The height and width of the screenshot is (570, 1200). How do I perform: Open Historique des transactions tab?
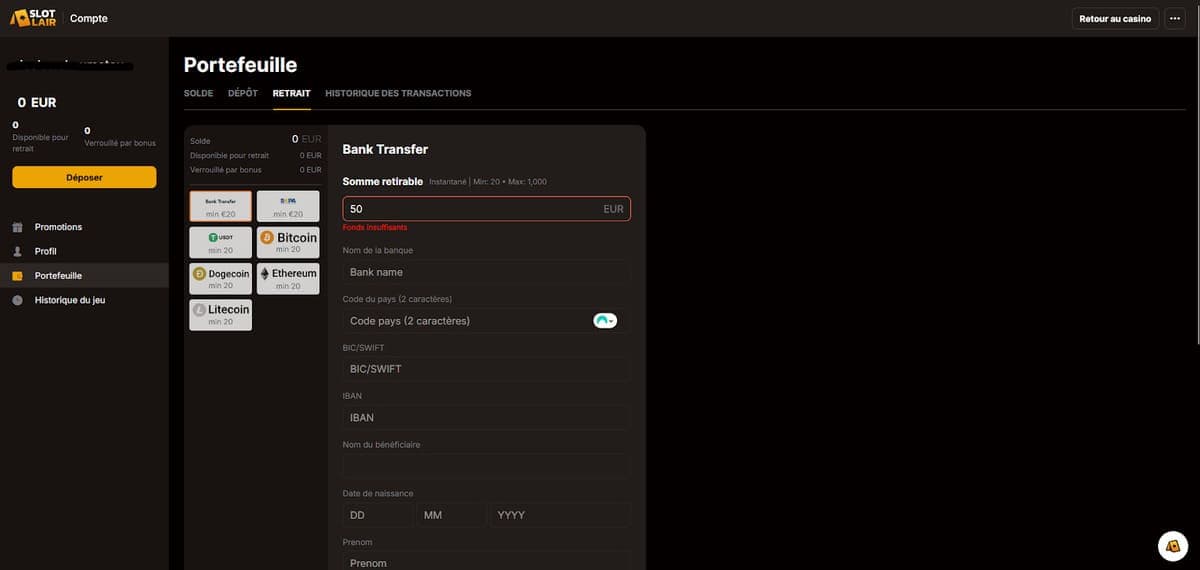click(x=398, y=93)
